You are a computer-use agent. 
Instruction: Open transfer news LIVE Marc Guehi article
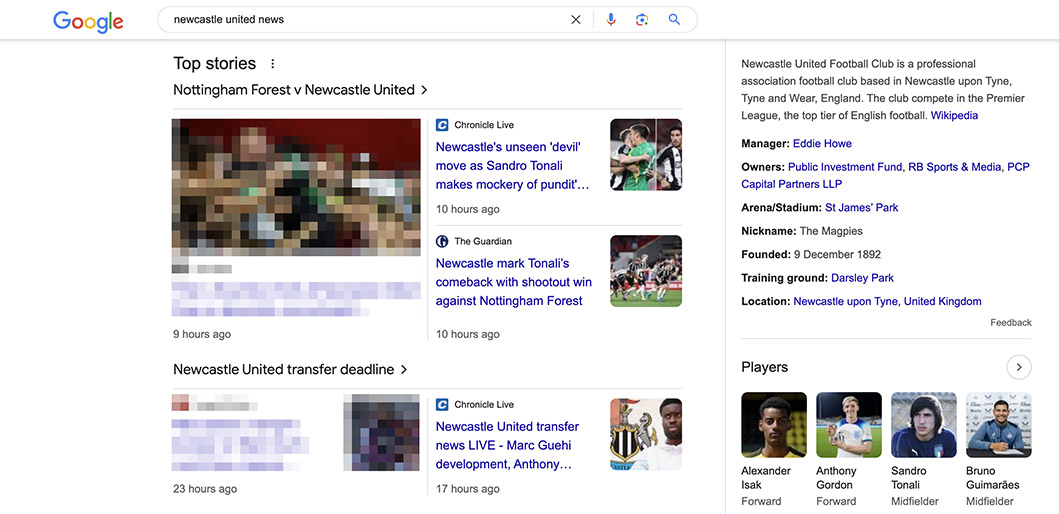(507, 446)
